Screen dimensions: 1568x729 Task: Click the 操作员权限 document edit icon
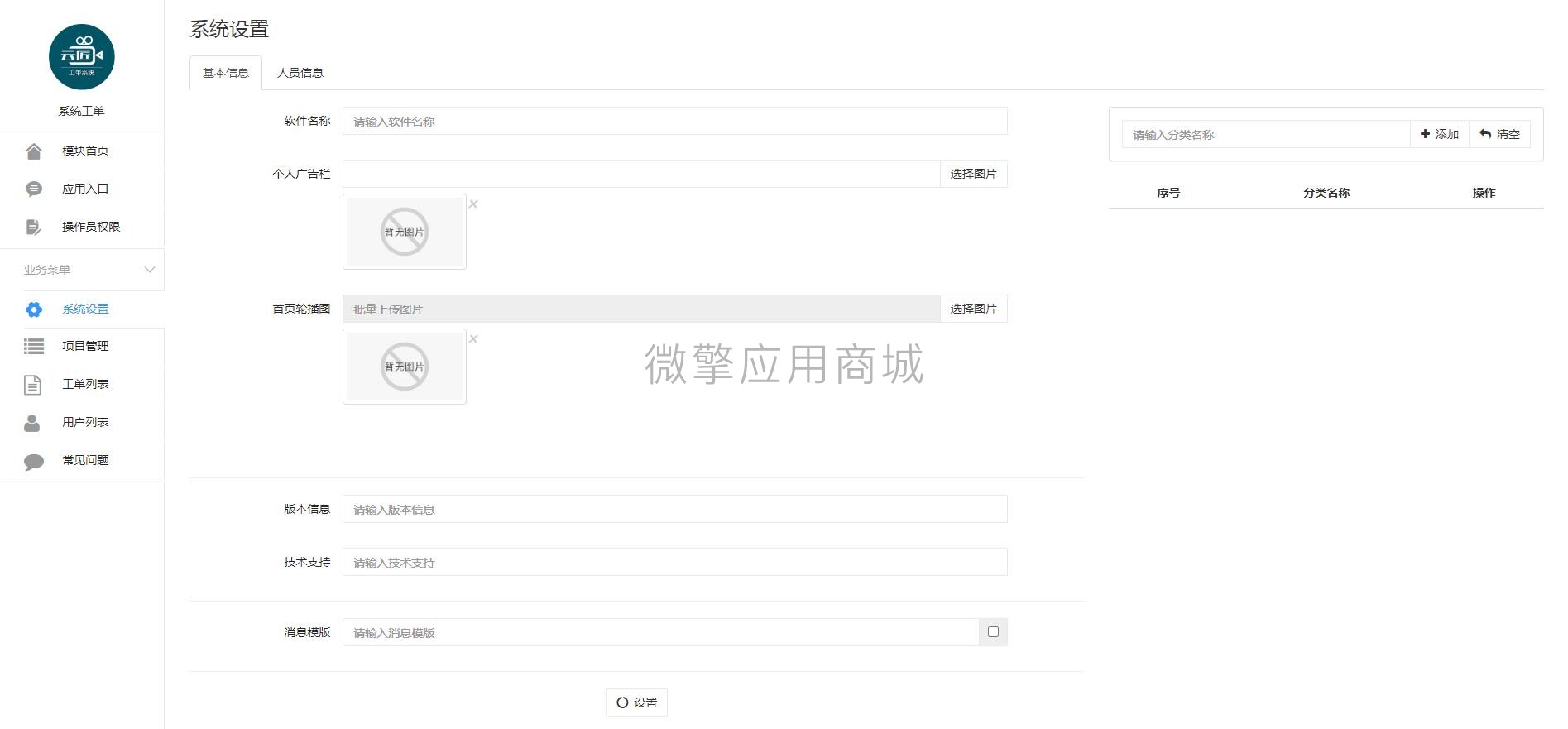point(34,228)
